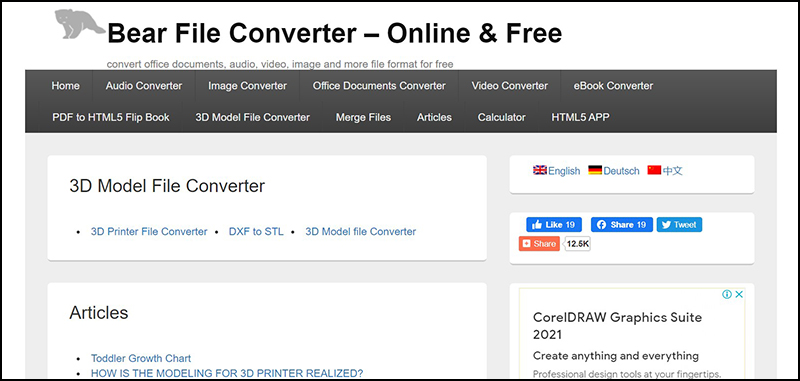
Task: Click the 3D Model File Converter heading
Action: pyautogui.click(x=167, y=186)
